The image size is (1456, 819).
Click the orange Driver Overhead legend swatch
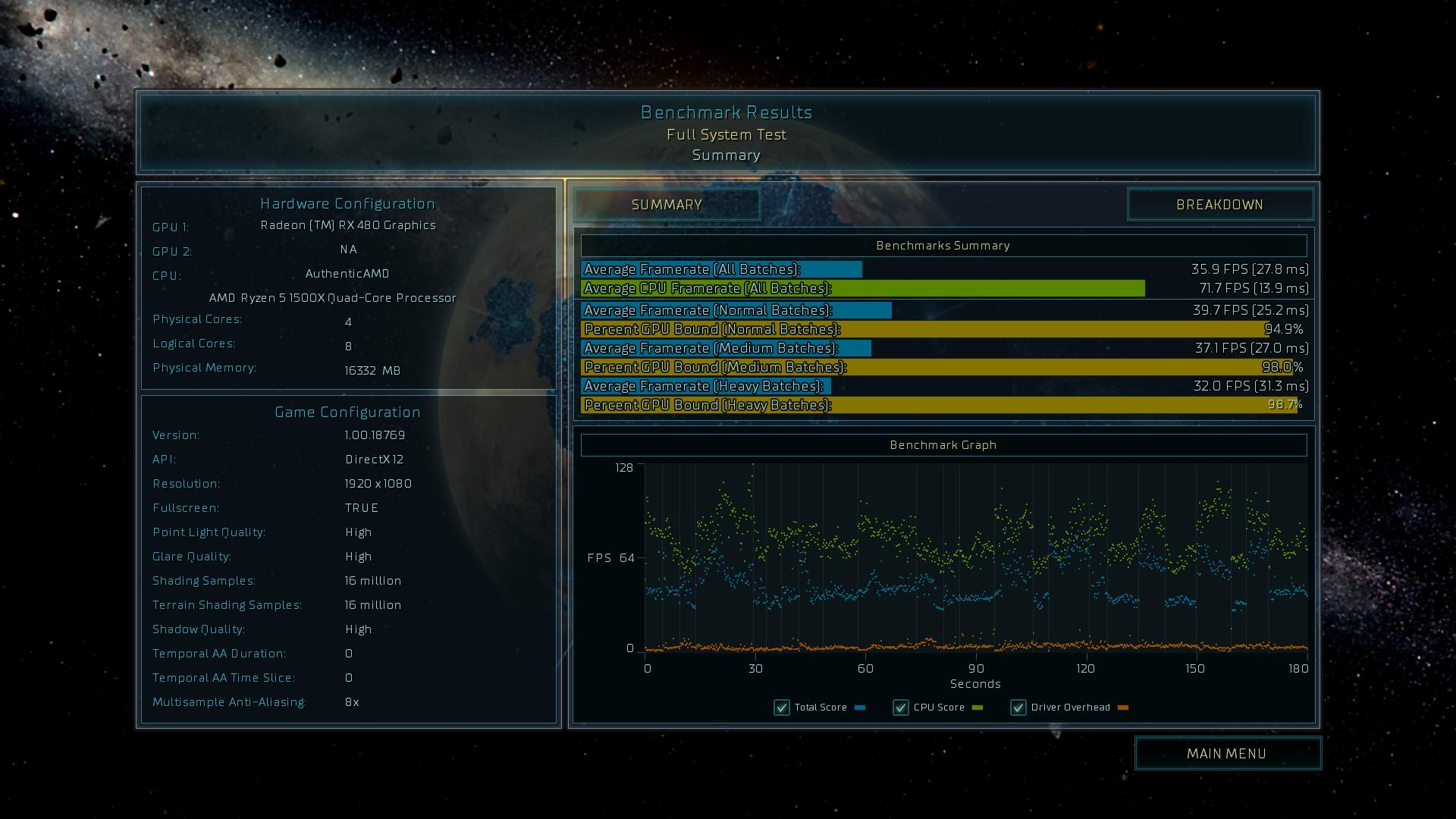[x=1123, y=708]
